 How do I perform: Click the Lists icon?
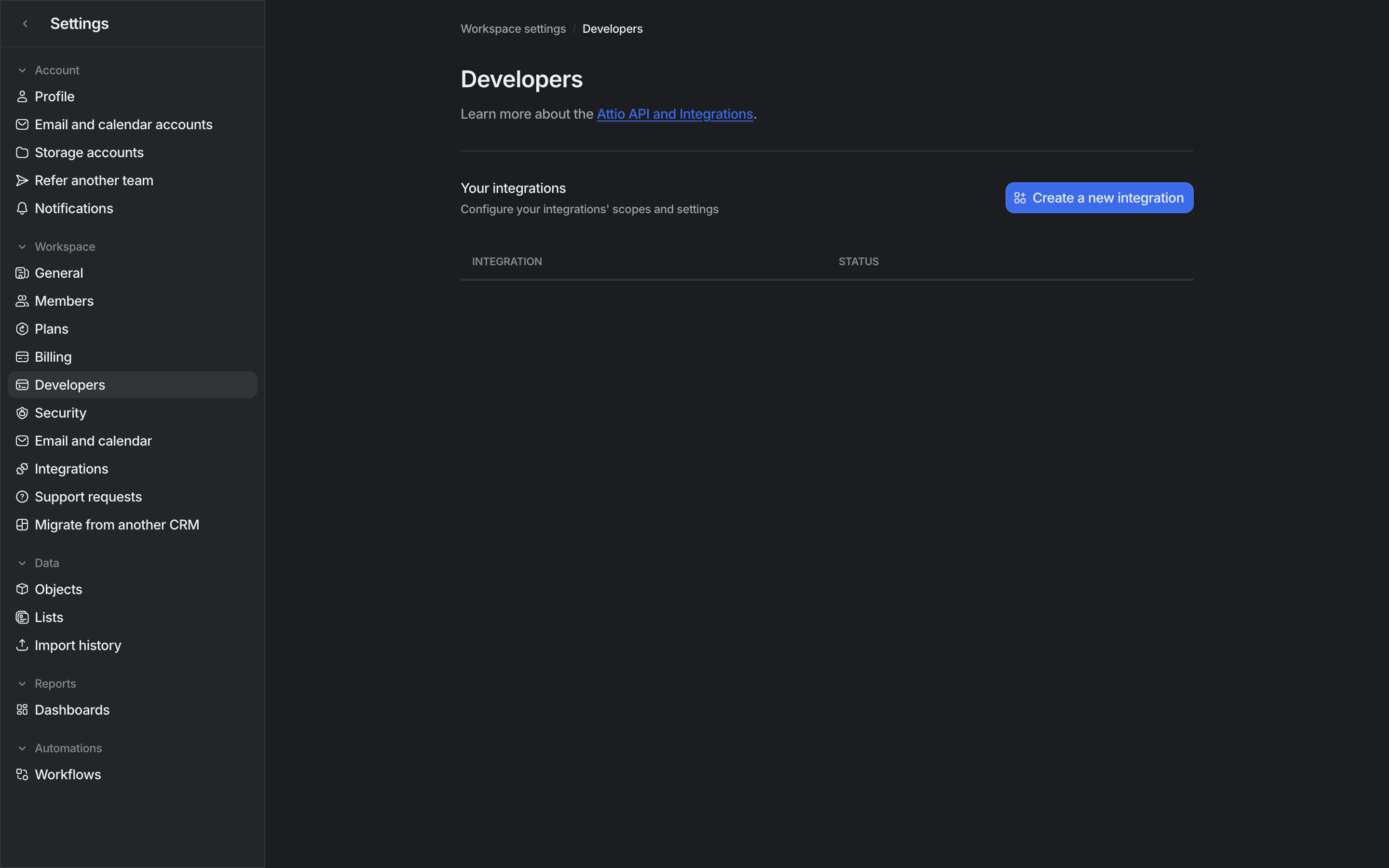click(x=22, y=618)
